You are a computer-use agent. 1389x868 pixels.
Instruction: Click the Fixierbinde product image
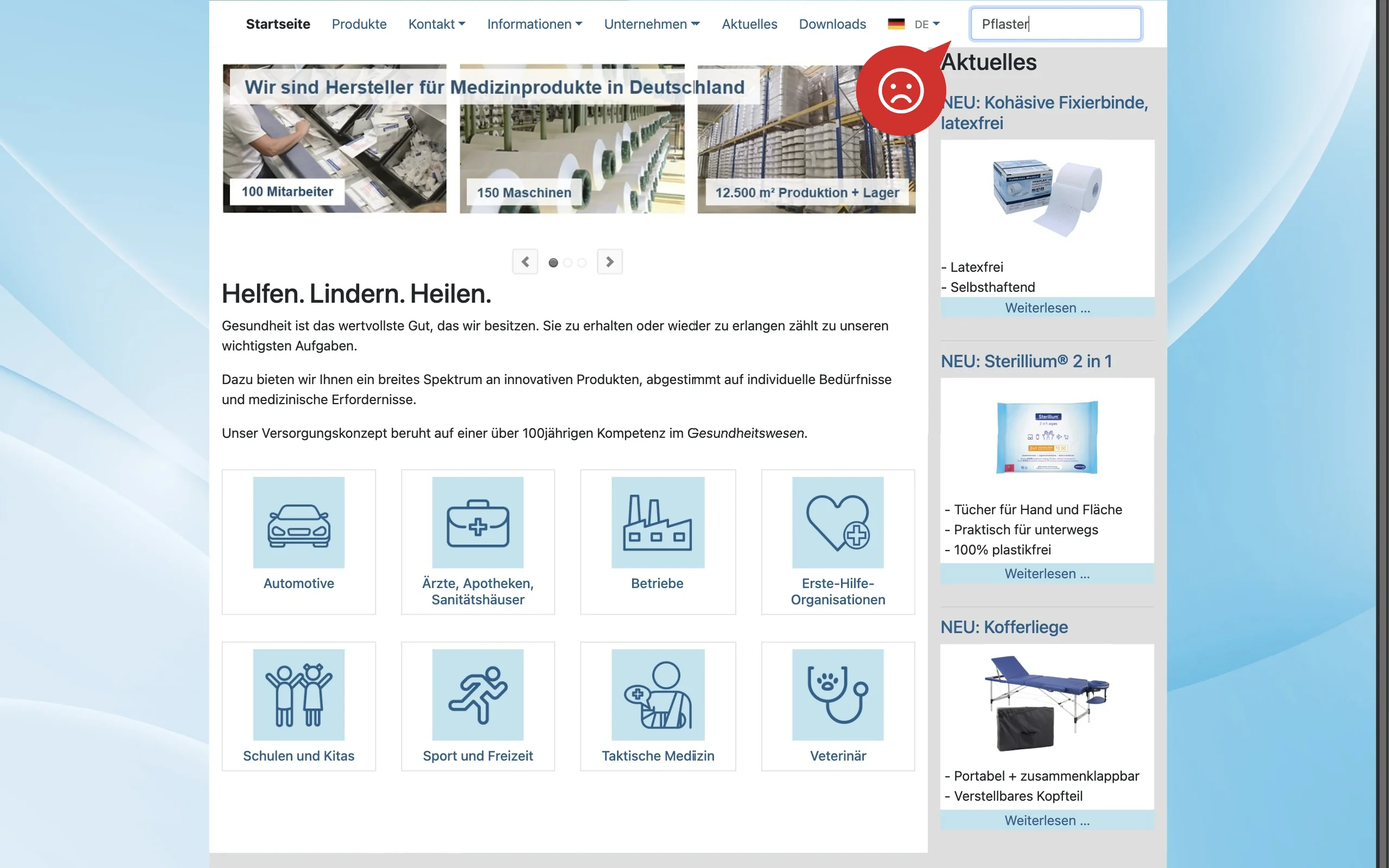(1048, 197)
